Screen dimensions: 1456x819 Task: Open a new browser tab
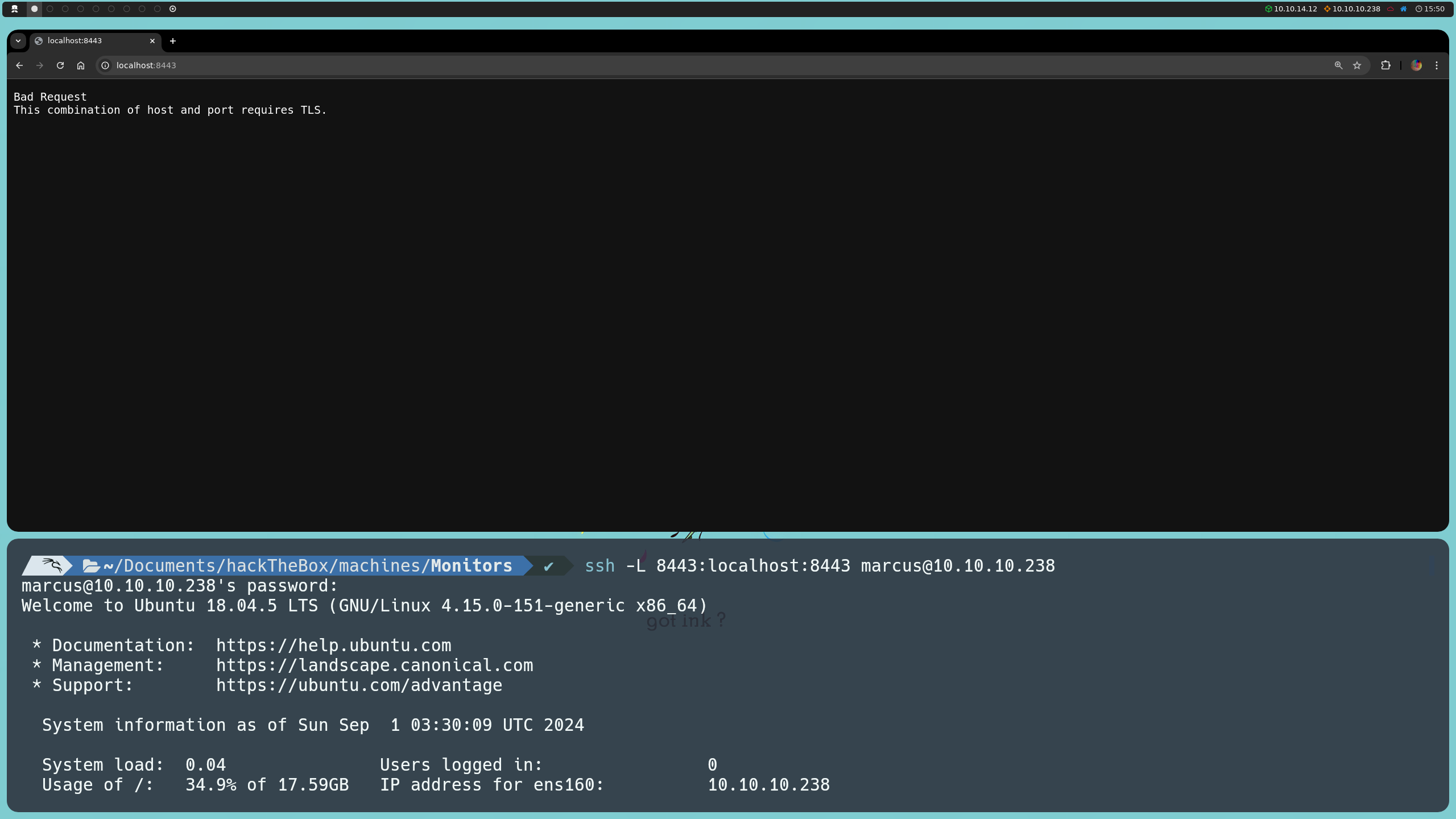pyautogui.click(x=173, y=41)
